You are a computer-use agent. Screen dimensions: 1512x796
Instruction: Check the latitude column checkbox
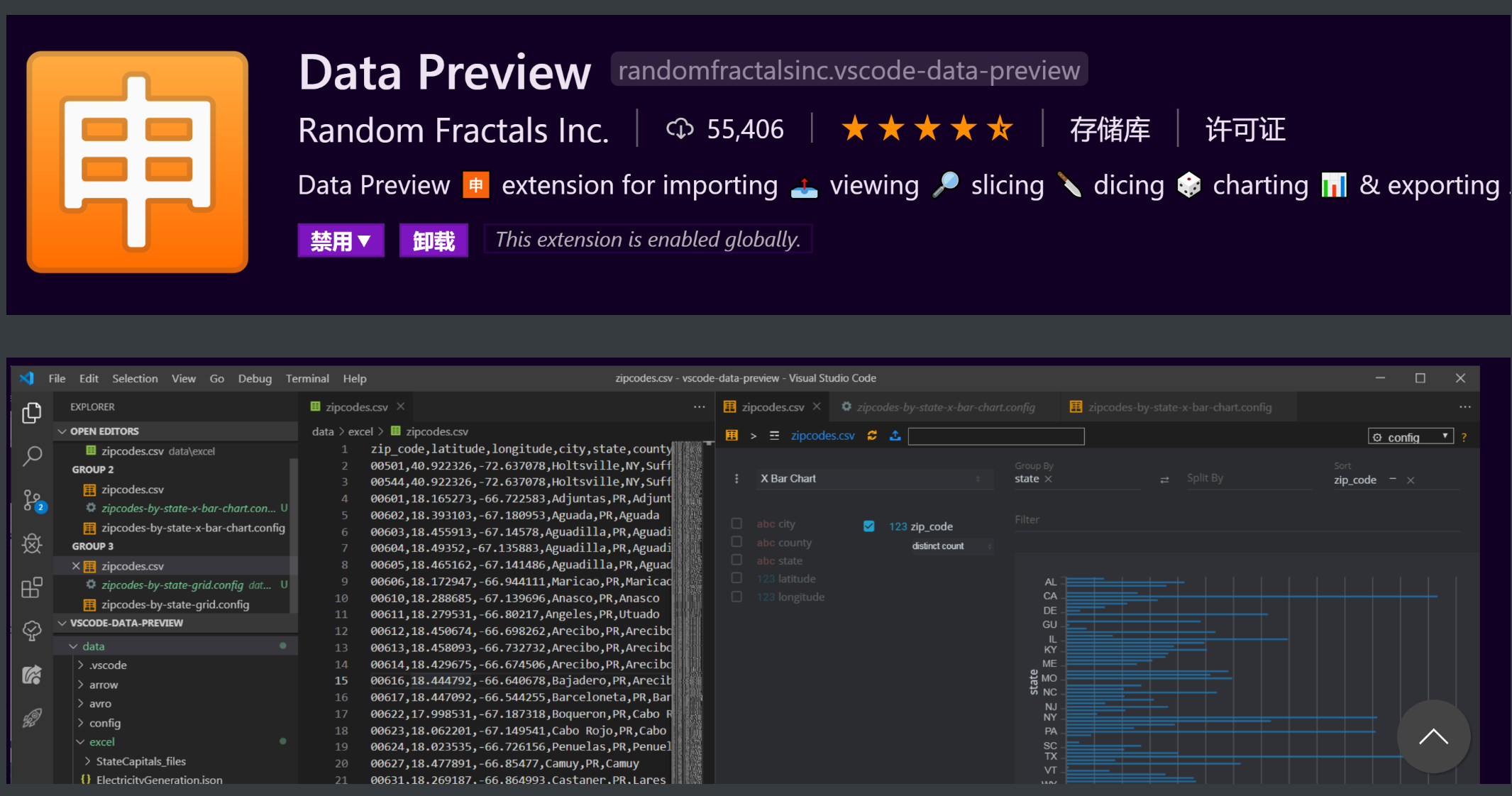[x=736, y=578]
